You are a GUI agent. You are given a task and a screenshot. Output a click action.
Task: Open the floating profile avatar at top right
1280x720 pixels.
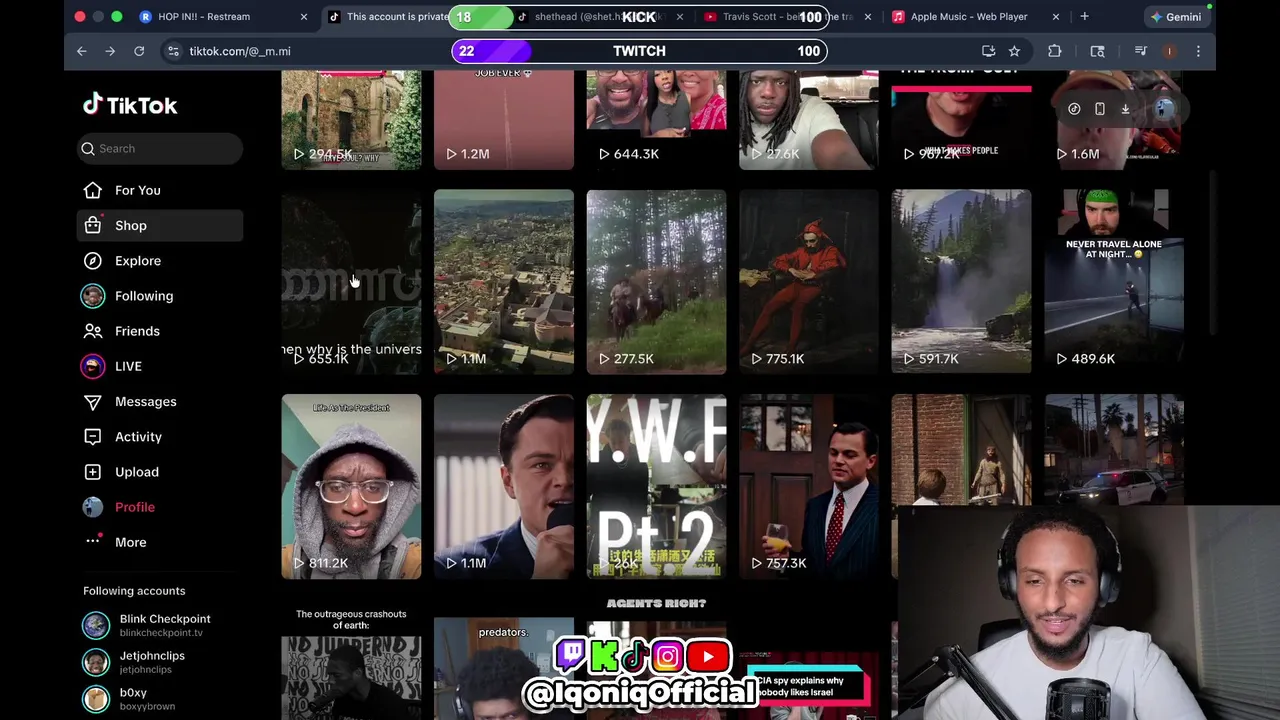pos(1164,109)
